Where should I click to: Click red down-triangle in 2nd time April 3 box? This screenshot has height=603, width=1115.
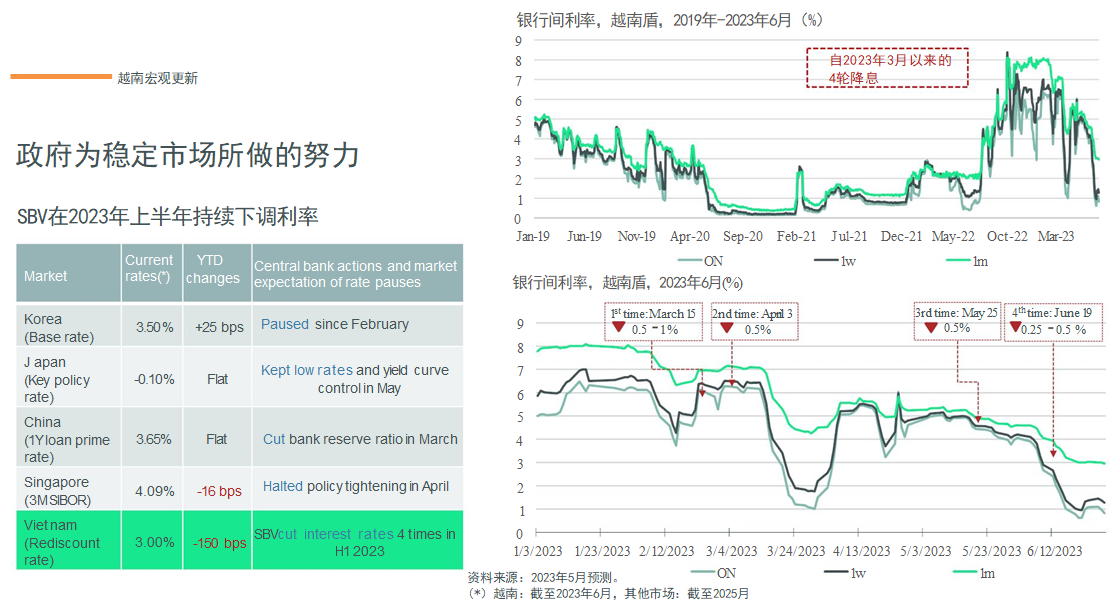728,329
